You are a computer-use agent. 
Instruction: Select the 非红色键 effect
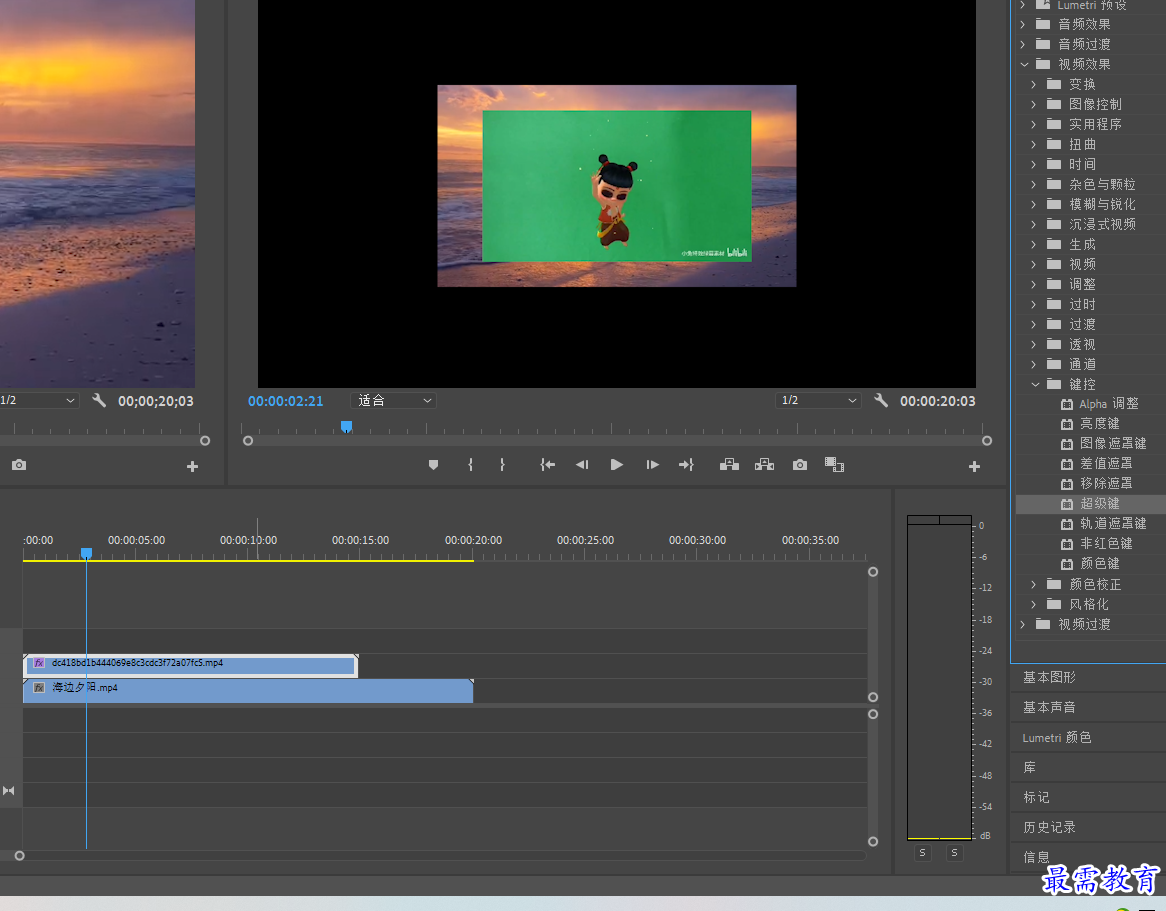[1106, 544]
